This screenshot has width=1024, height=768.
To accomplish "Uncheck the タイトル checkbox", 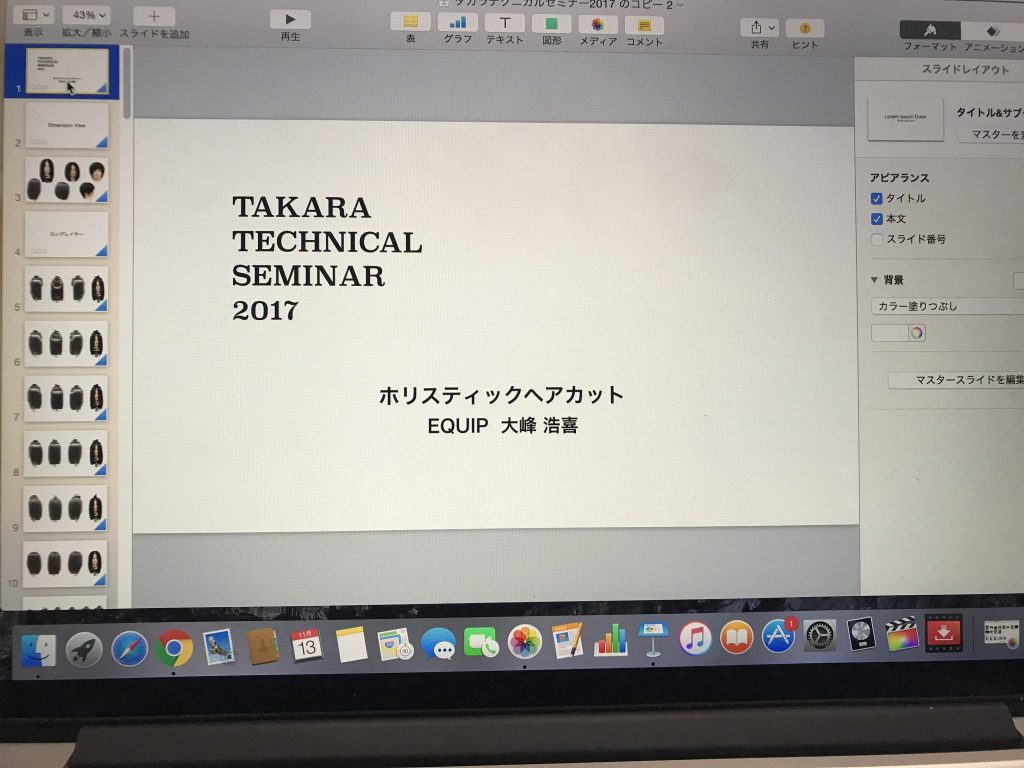I will tap(877, 198).
